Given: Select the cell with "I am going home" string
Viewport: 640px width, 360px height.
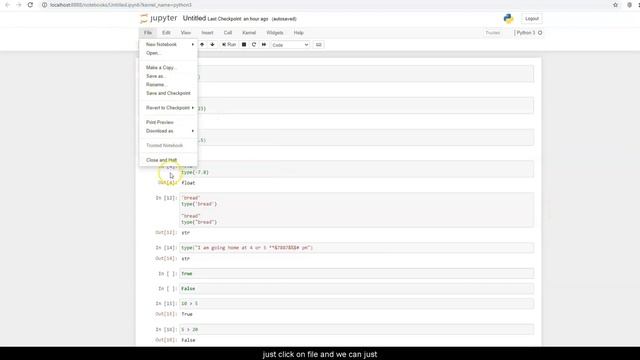Looking at the screenshot, I should pyautogui.click(x=356, y=248).
